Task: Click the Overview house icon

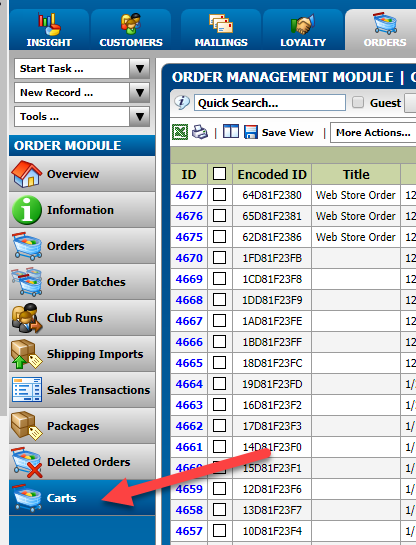Action: click(26, 174)
